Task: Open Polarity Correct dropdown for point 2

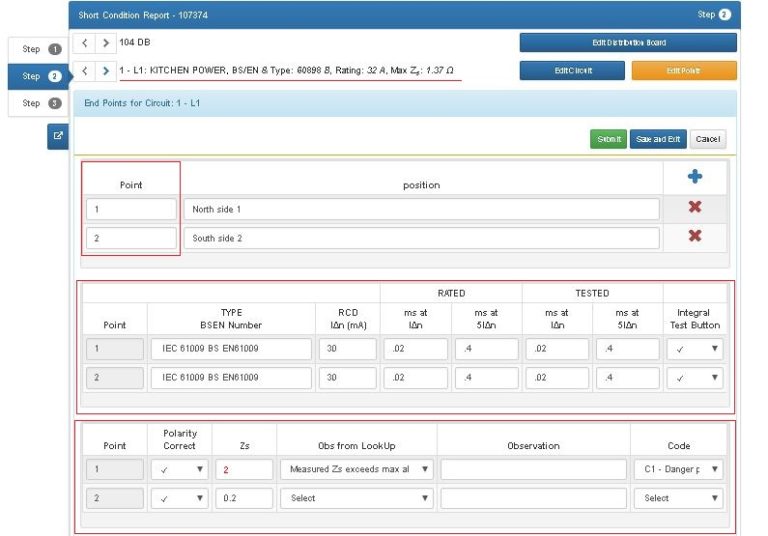Action: coord(178,498)
